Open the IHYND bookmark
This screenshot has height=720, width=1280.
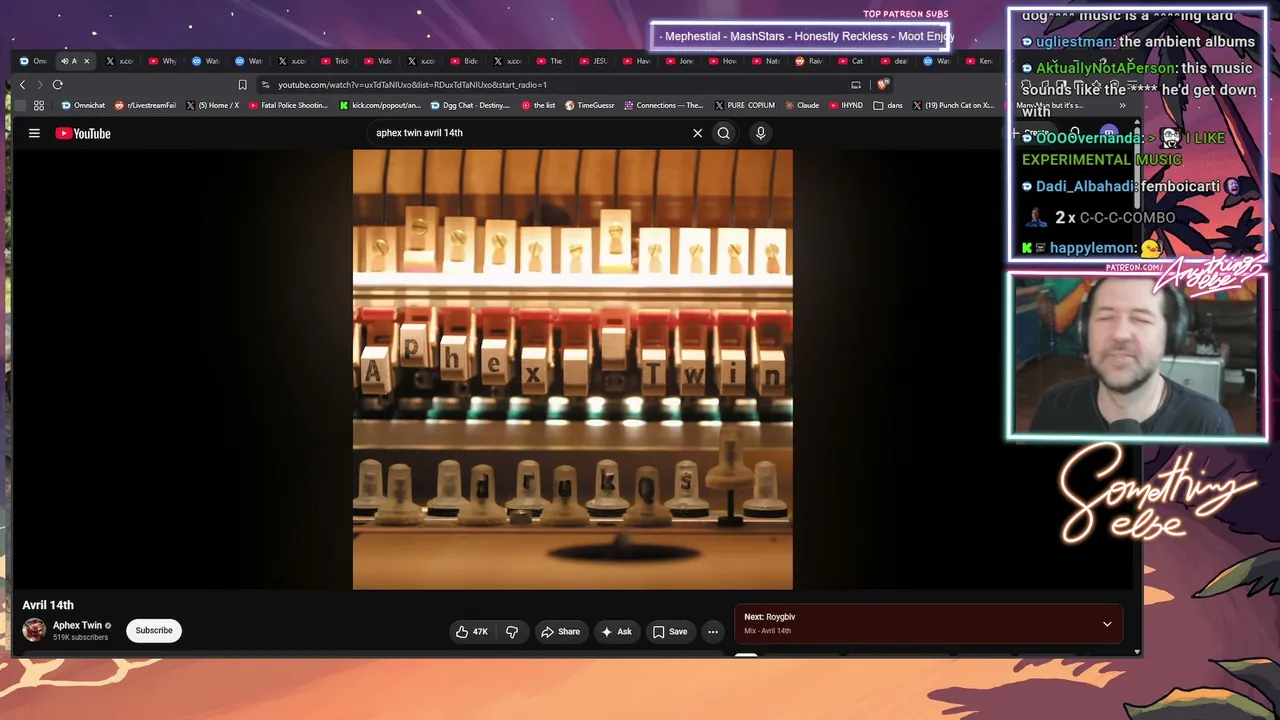(845, 105)
